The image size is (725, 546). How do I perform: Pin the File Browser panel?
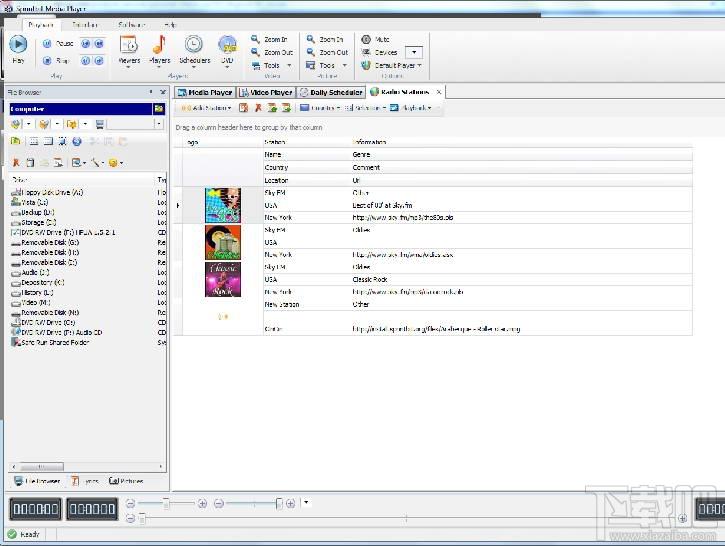151,92
